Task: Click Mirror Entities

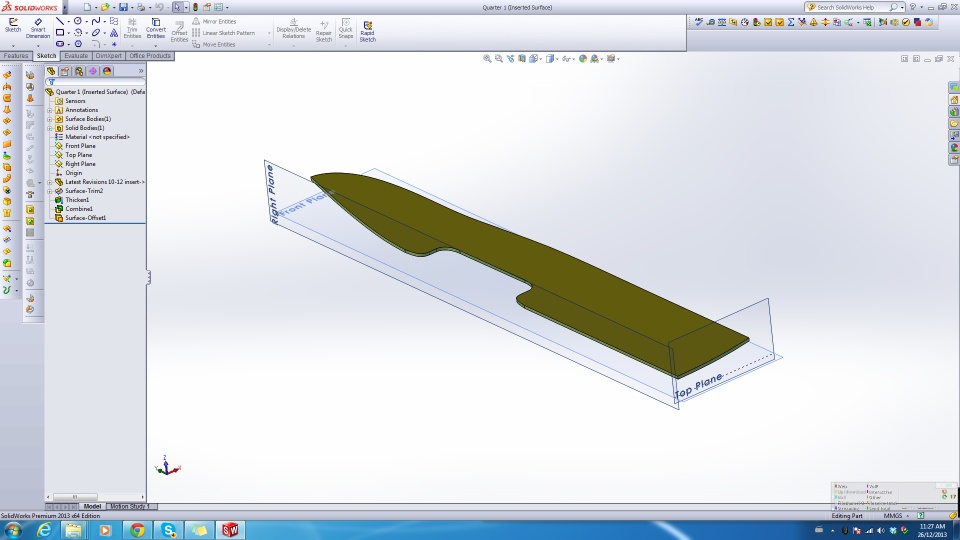Action: (x=214, y=21)
